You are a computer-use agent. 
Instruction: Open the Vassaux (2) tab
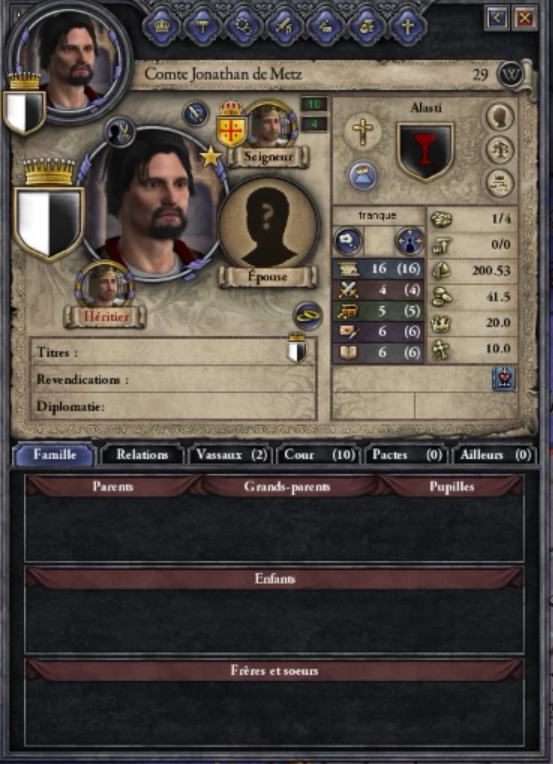click(231, 455)
